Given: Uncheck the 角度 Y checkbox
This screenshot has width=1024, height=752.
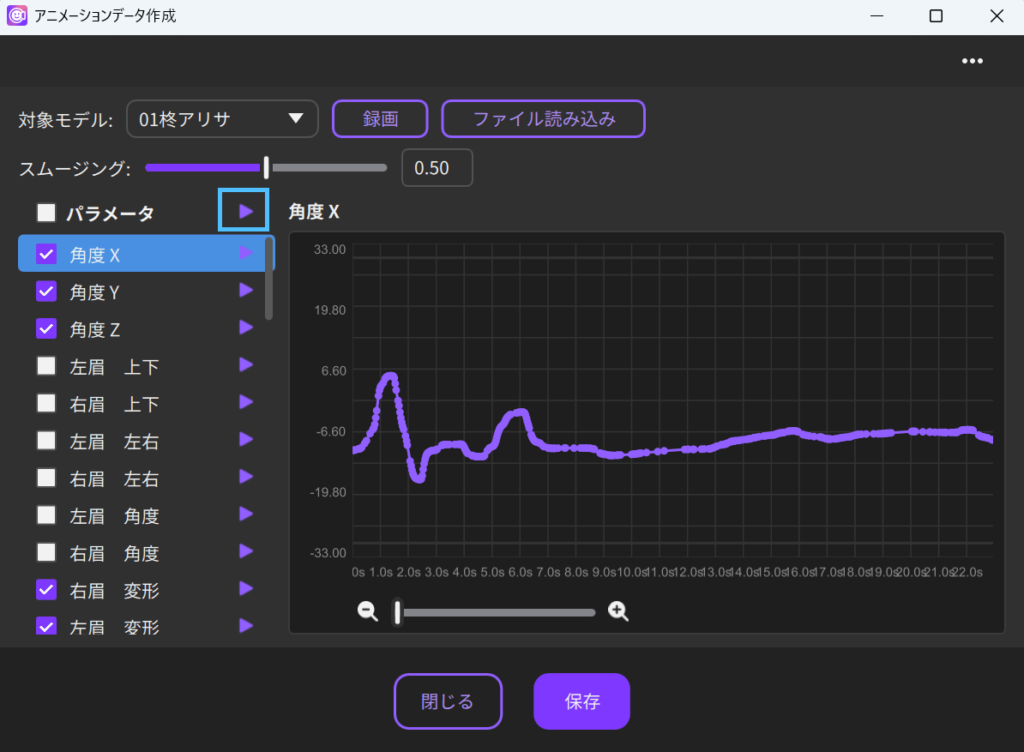Looking at the screenshot, I should coord(46,291).
